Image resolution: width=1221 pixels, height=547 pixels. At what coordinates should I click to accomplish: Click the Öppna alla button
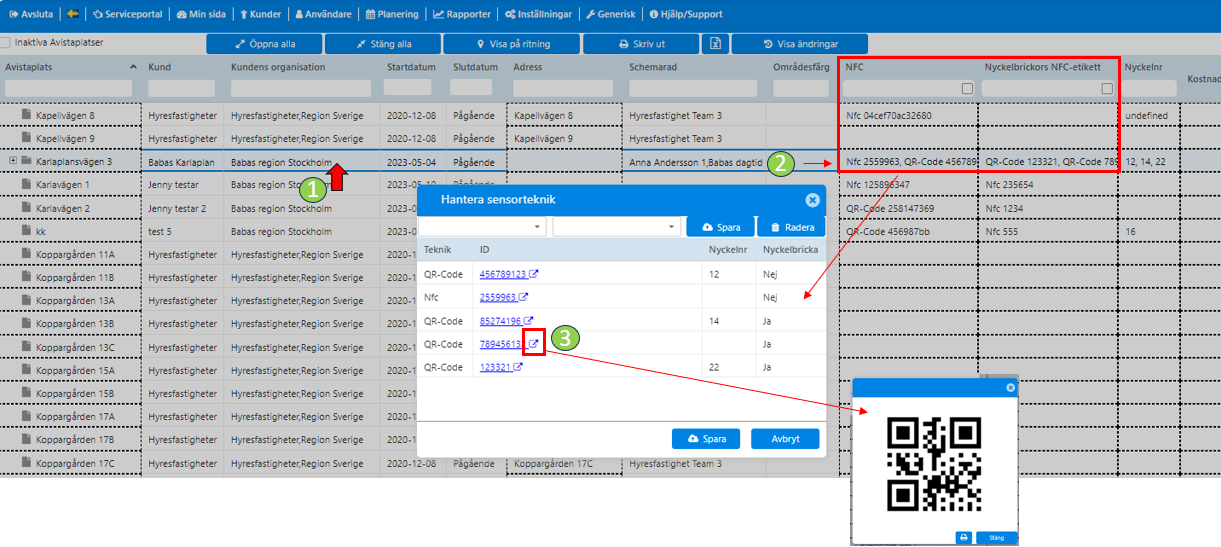tap(265, 44)
